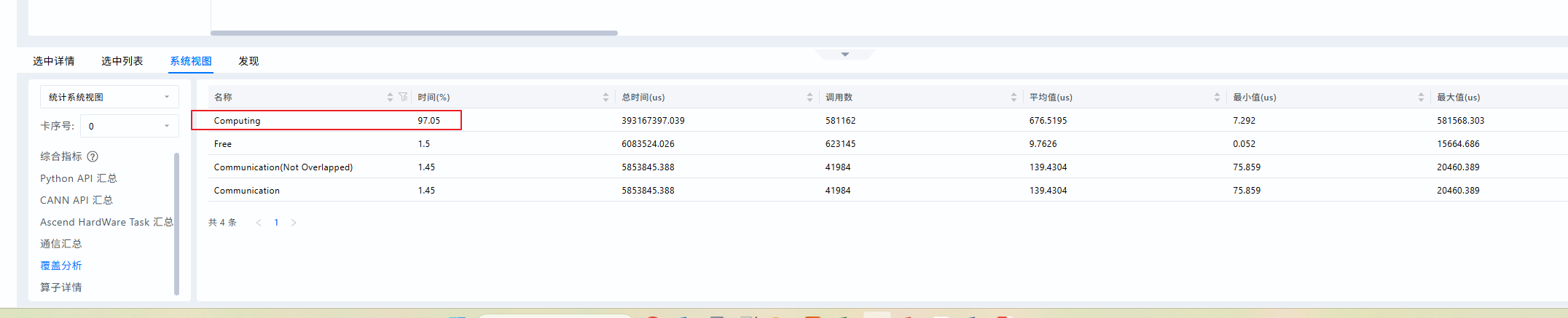Select the Free row name
This screenshot has height=318, width=1568.
[x=222, y=144]
